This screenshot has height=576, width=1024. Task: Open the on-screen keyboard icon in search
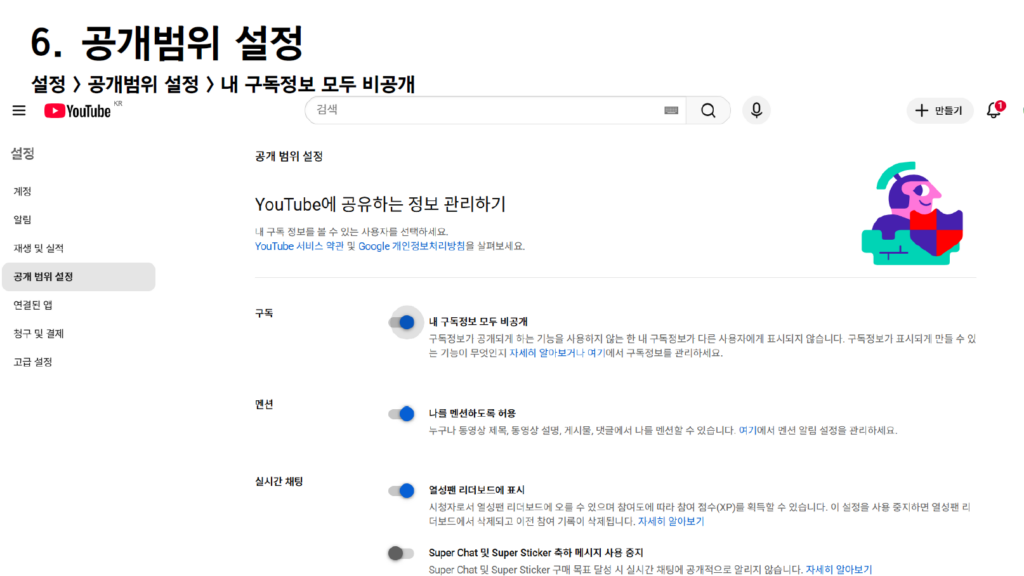click(671, 110)
